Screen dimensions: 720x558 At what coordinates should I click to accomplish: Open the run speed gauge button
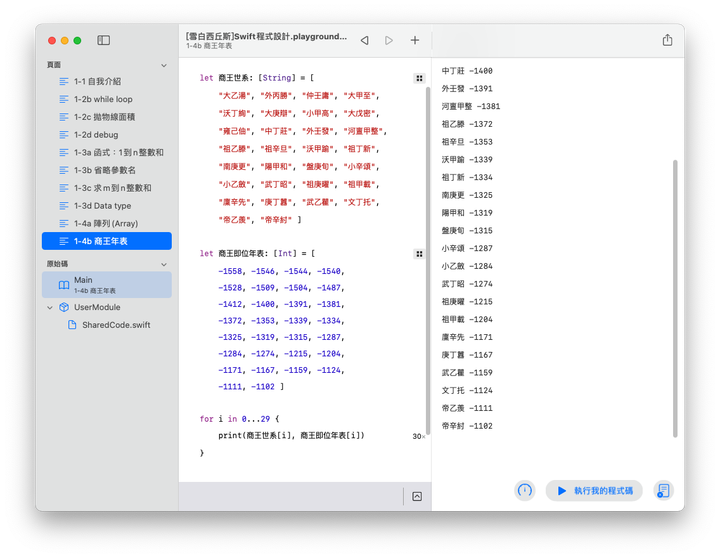(x=524, y=490)
